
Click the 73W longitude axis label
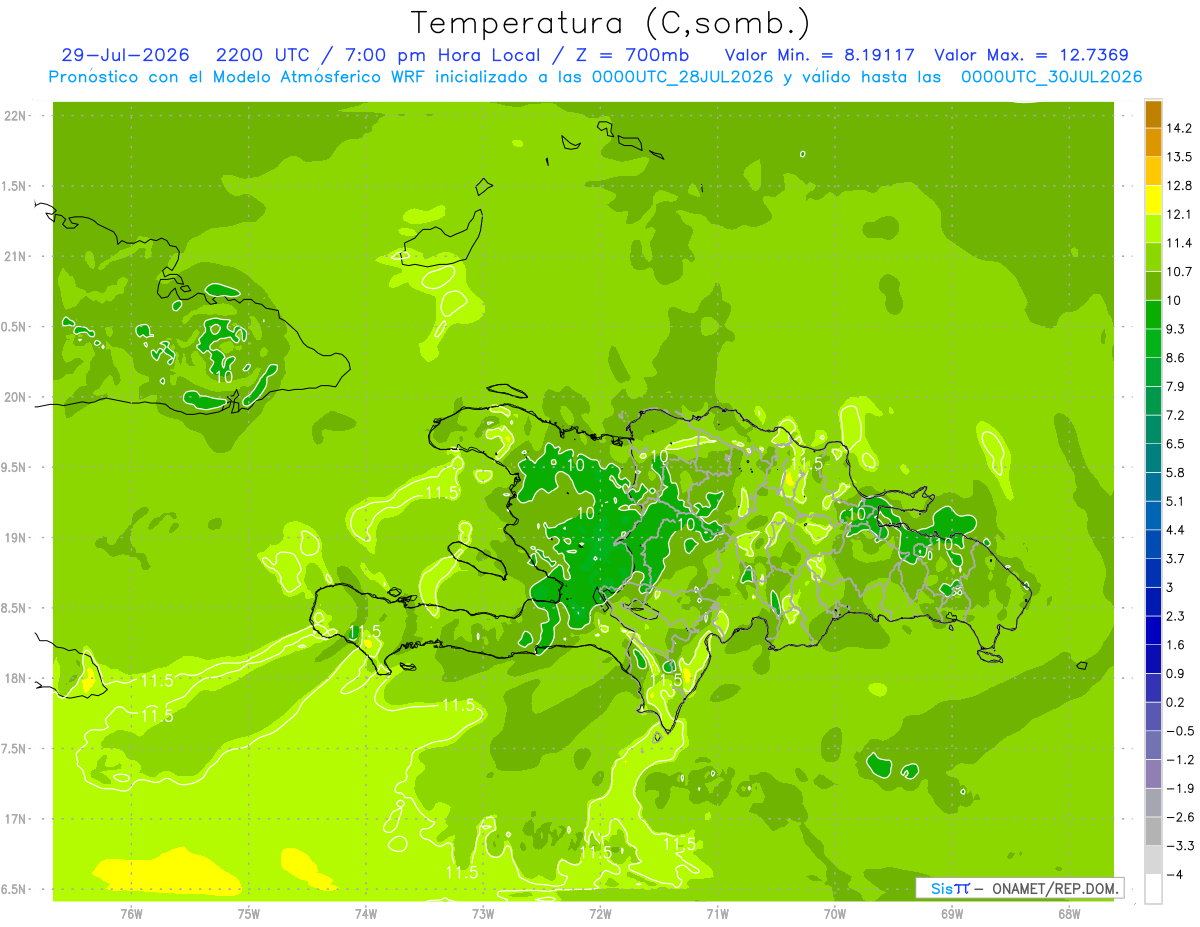tap(483, 915)
